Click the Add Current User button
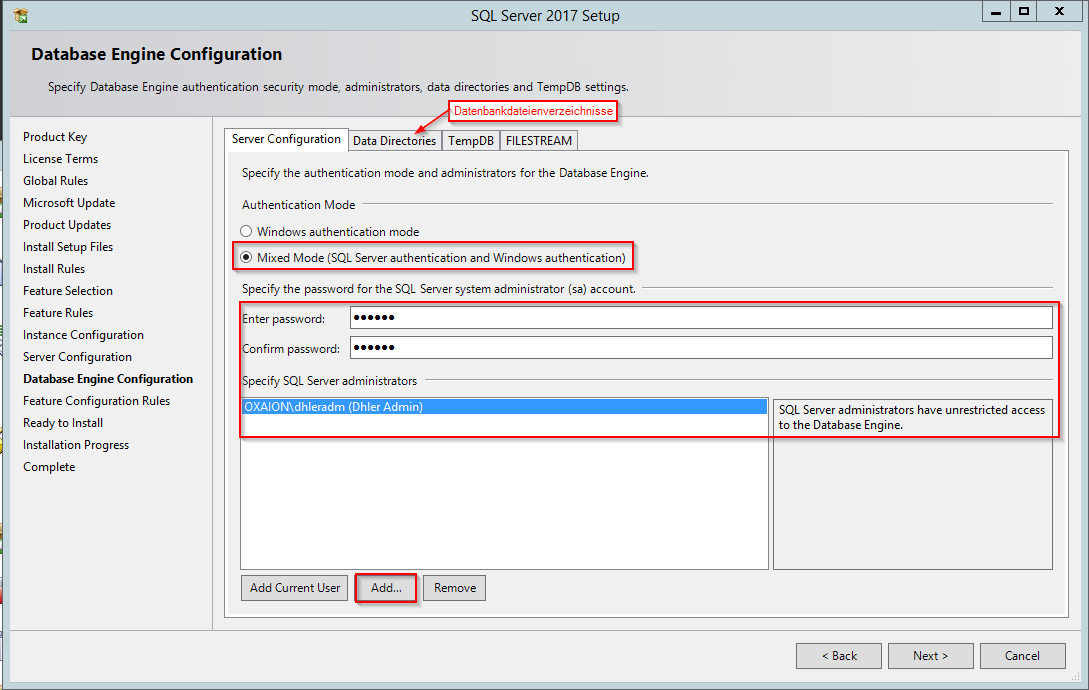The width and height of the screenshot is (1089, 690). (294, 588)
